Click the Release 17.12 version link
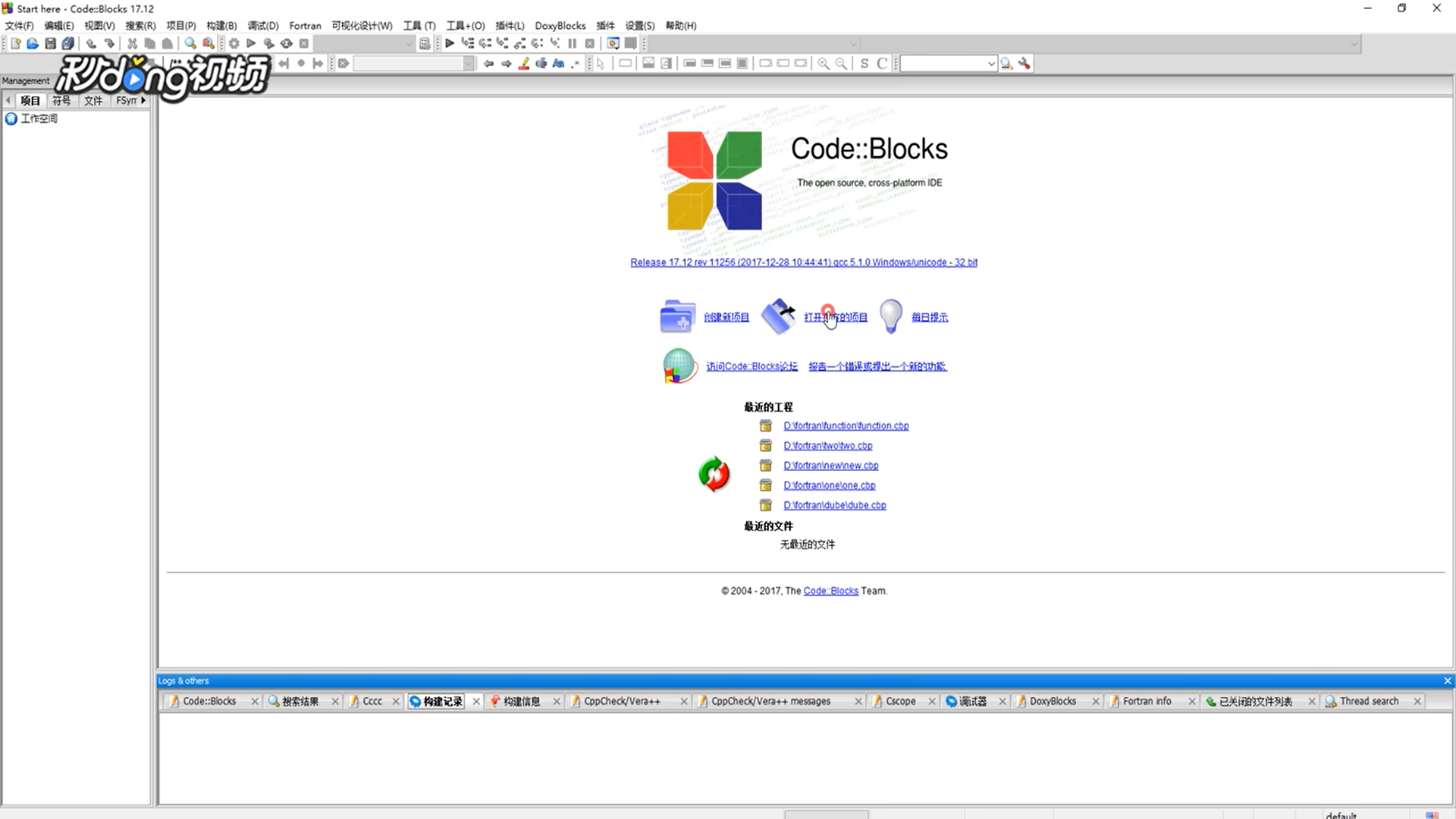Viewport: 1456px width, 819px height. point(804,262)
